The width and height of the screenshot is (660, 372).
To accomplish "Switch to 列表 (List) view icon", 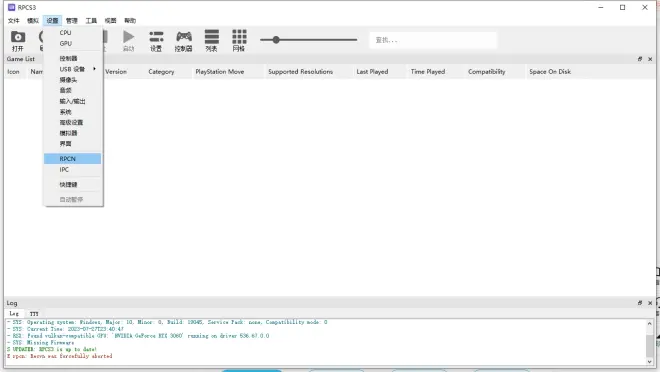I will tap(211, 41).
